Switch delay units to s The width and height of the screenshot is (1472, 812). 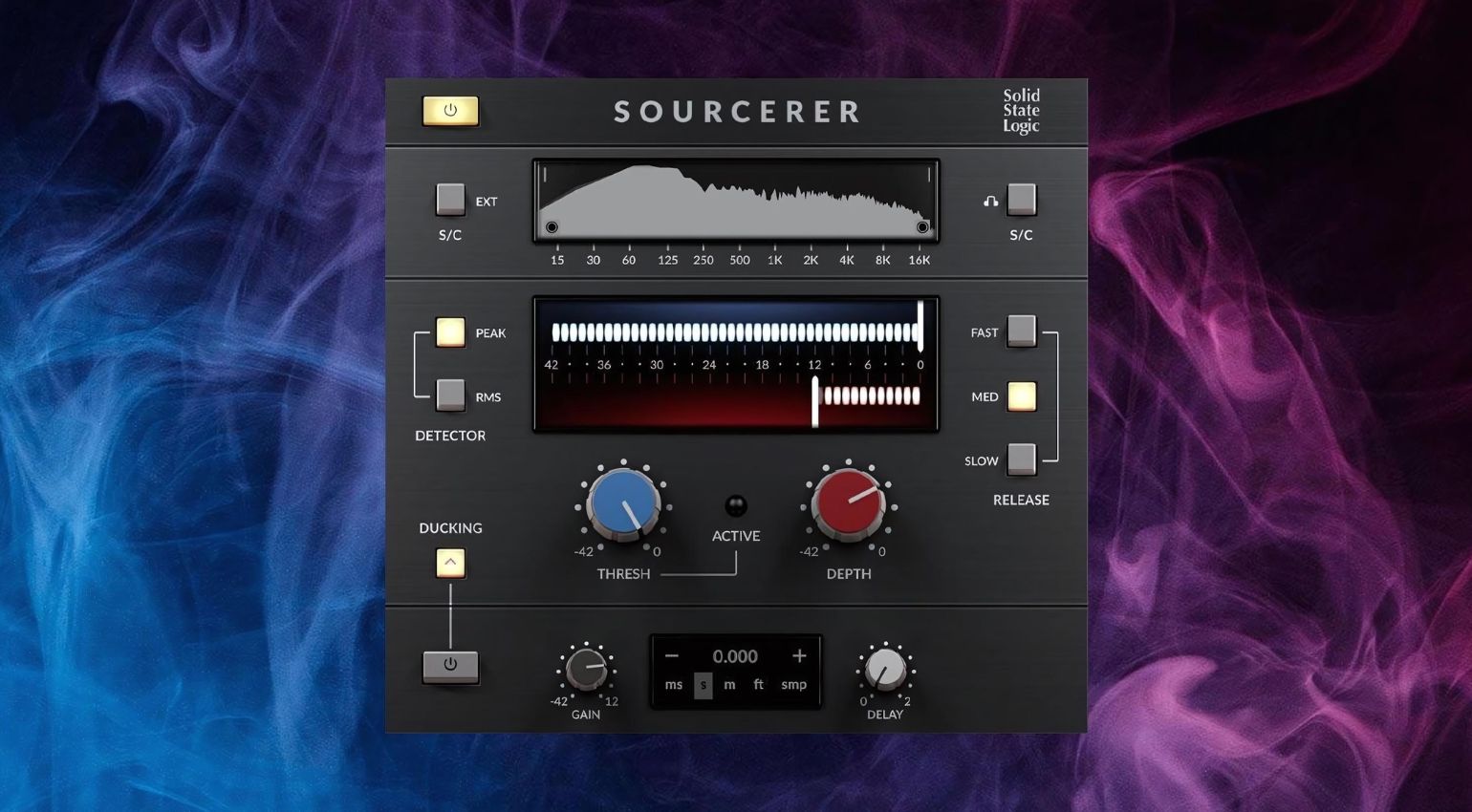(x=704, y=685)
